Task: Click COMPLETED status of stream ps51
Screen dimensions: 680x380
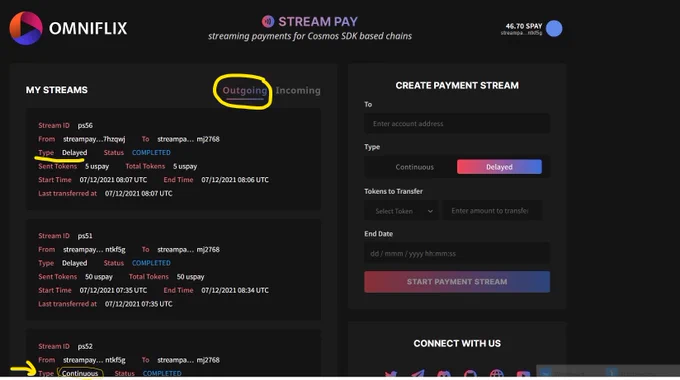Action: pyautogui.click(x=151, y=263)
